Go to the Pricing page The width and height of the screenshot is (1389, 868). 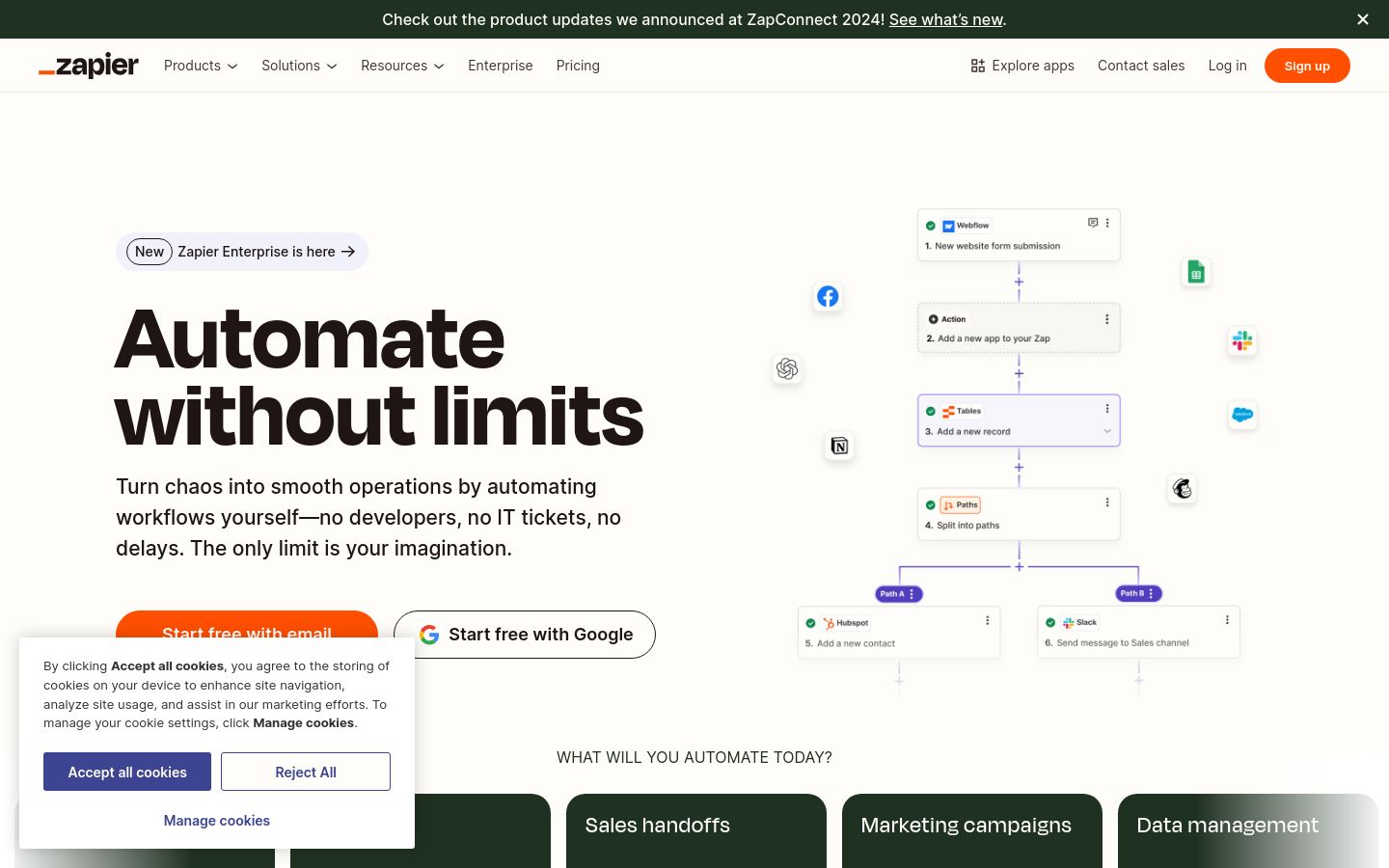(x=578, y=66)
